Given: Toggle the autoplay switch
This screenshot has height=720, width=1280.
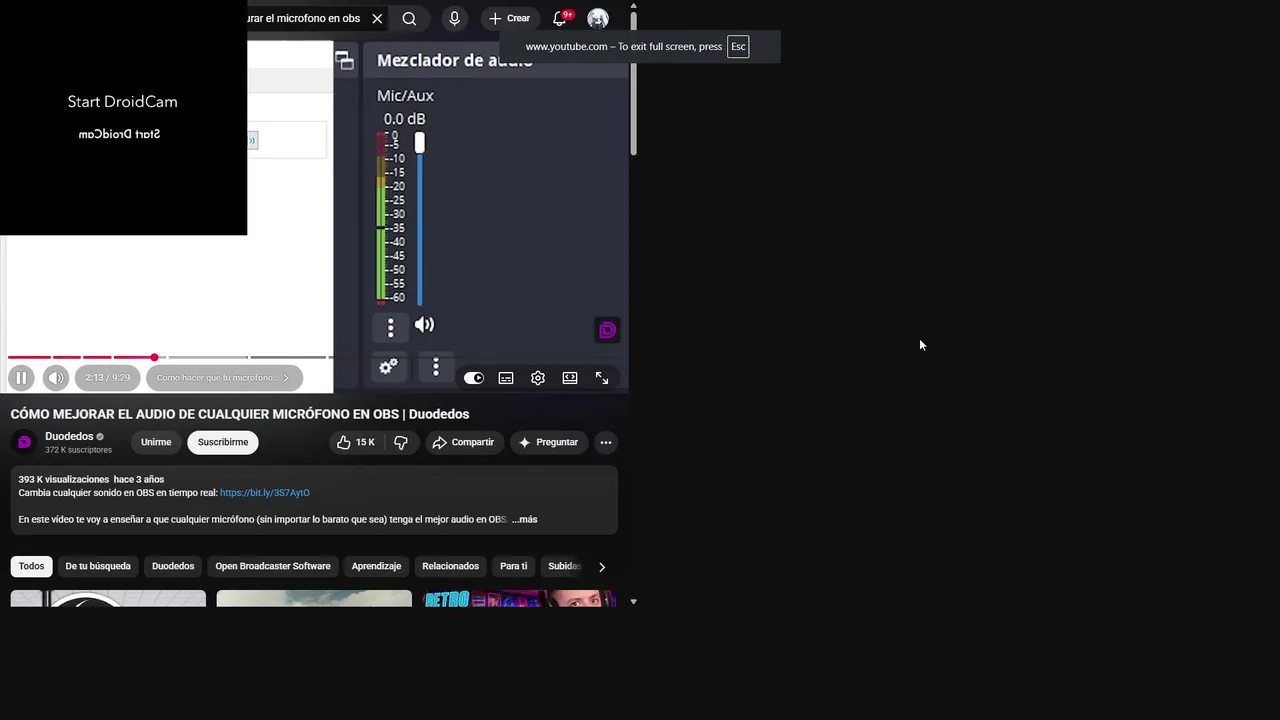Looking at the screenshot, I should point(474,378).
